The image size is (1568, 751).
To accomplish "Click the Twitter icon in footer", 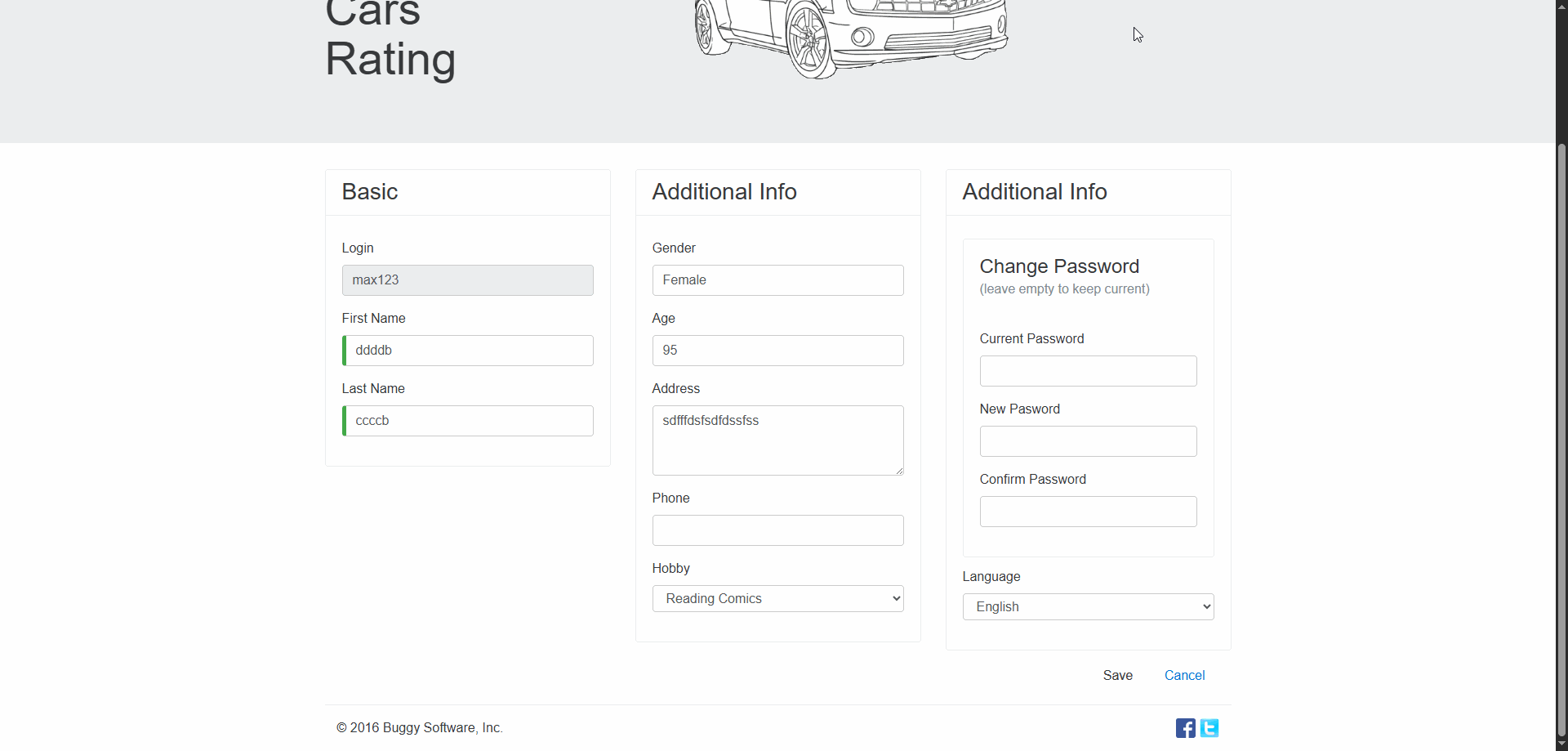I will tap(1209, 728).
